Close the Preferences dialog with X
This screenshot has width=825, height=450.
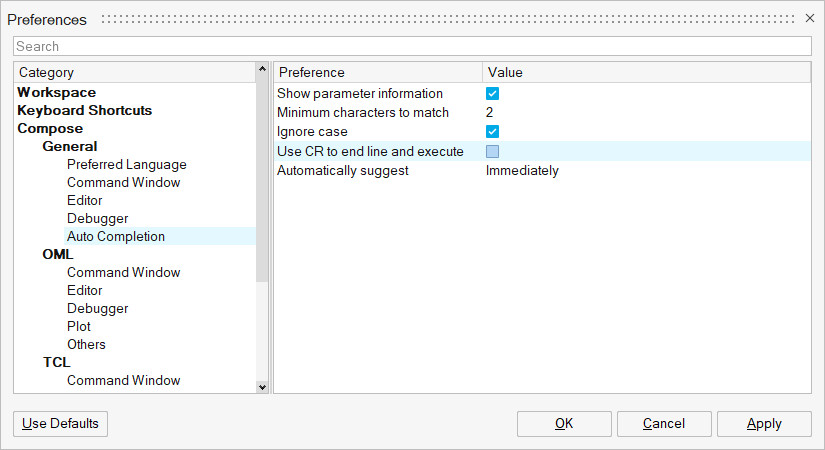pos(810,18)
